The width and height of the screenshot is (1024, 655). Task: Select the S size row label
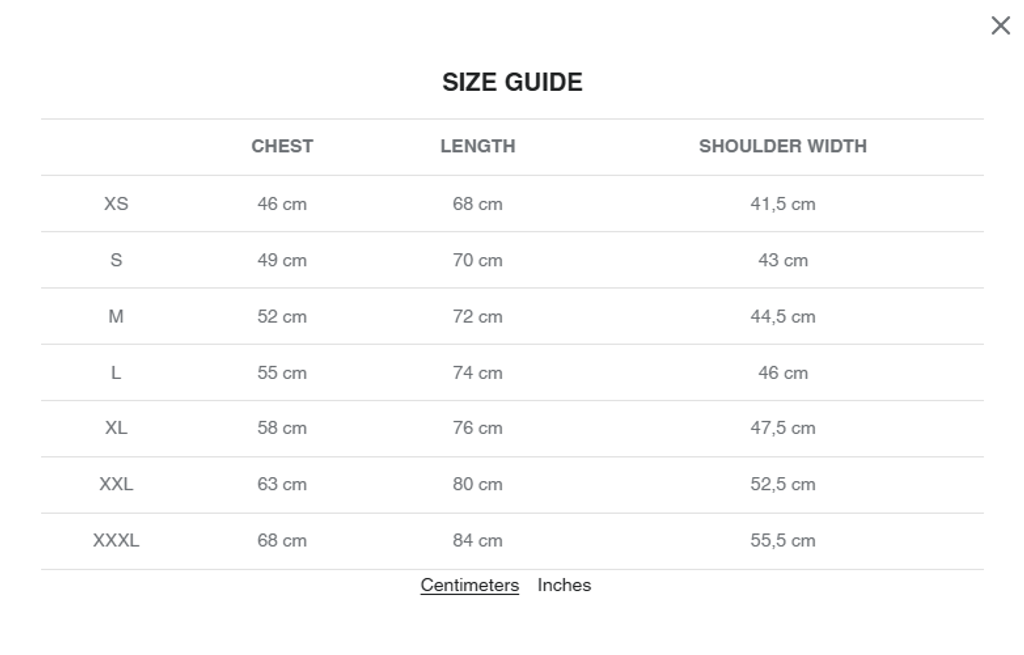point(116,260)
